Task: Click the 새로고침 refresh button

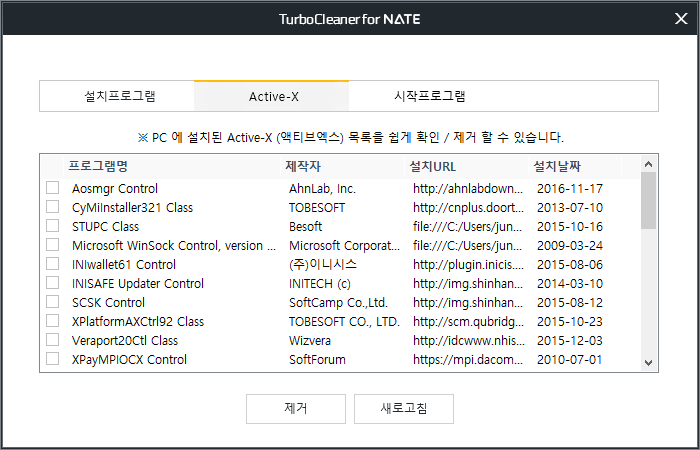Action: [x=404, y=408]
